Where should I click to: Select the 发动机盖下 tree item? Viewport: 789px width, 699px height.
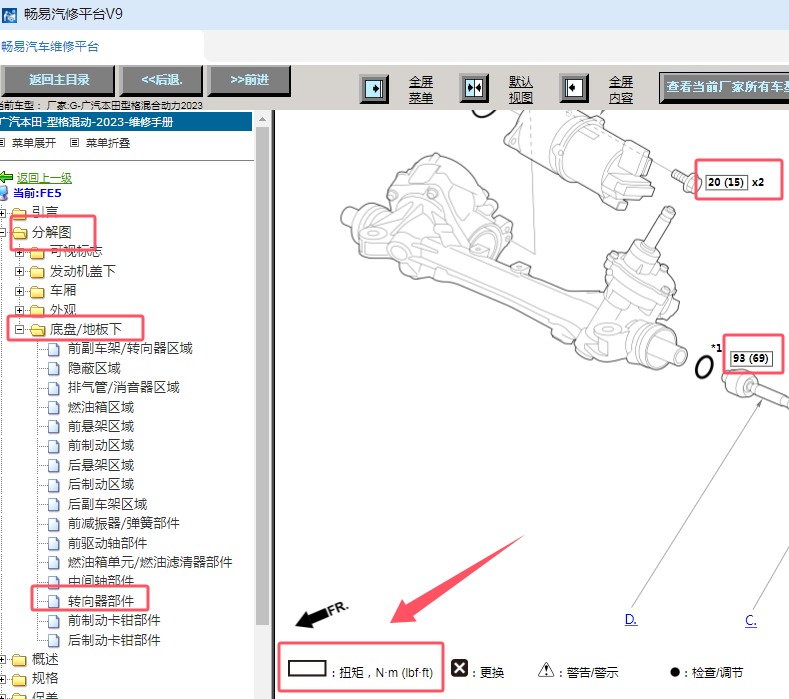[83, 271]
